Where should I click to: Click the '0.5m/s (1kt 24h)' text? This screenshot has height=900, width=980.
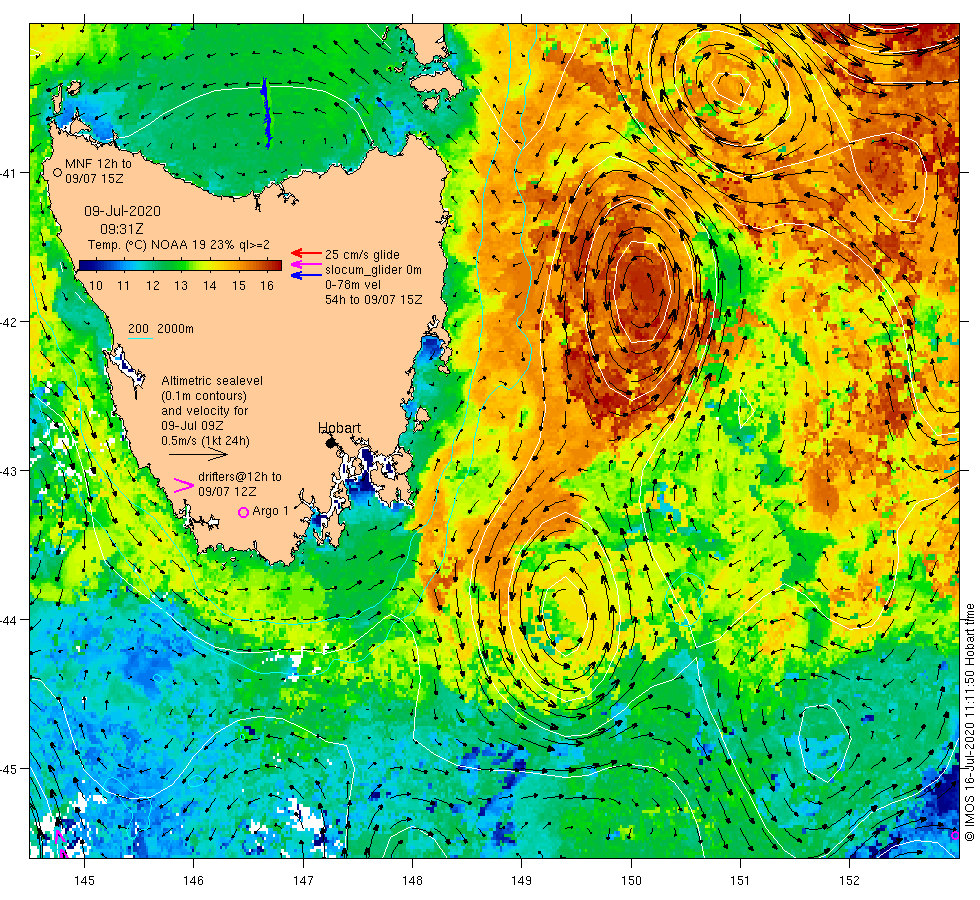[x=206, y=441]
